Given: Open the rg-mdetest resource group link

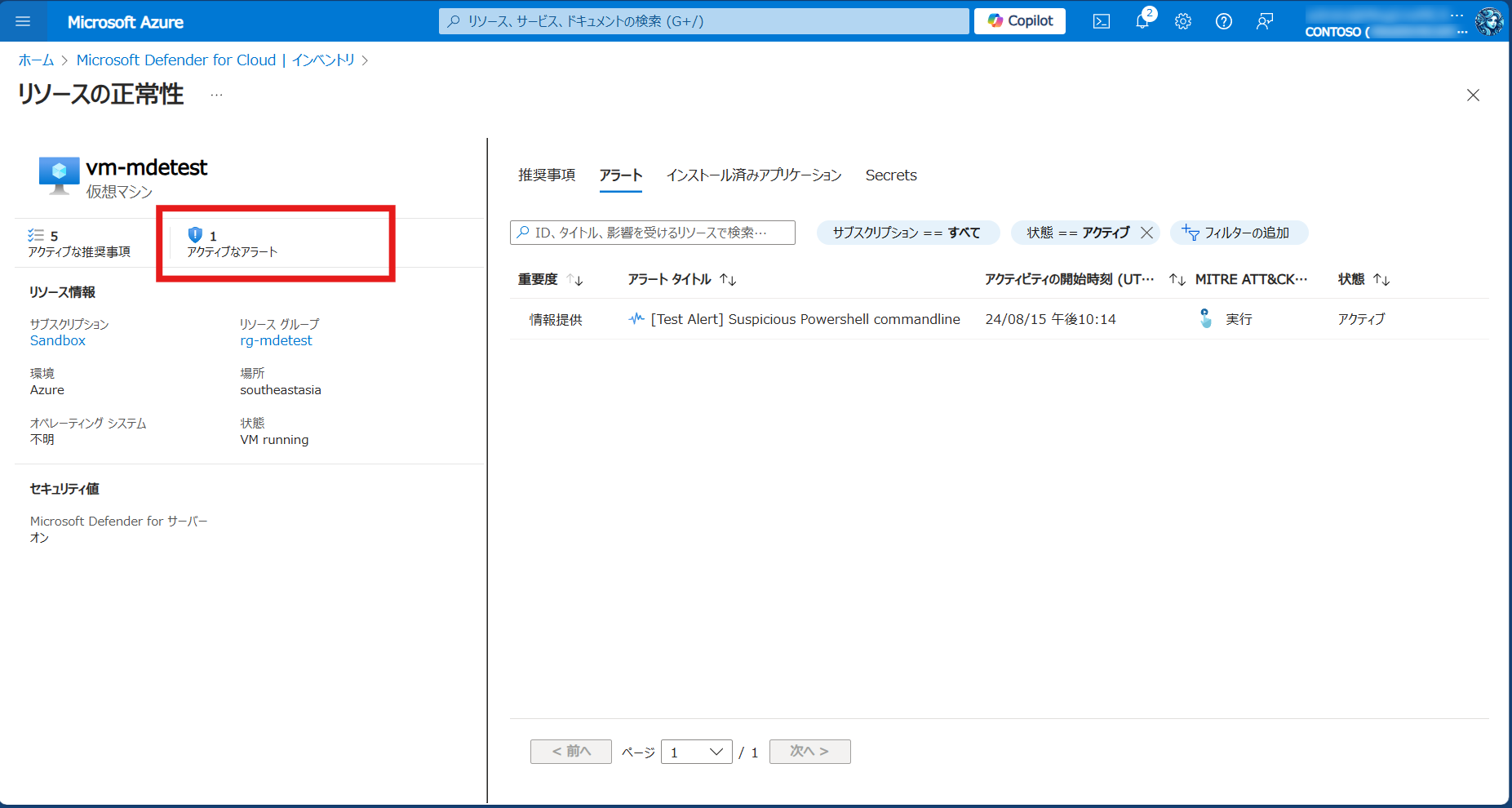Looking at the screenshot, I should pos(276,340).
